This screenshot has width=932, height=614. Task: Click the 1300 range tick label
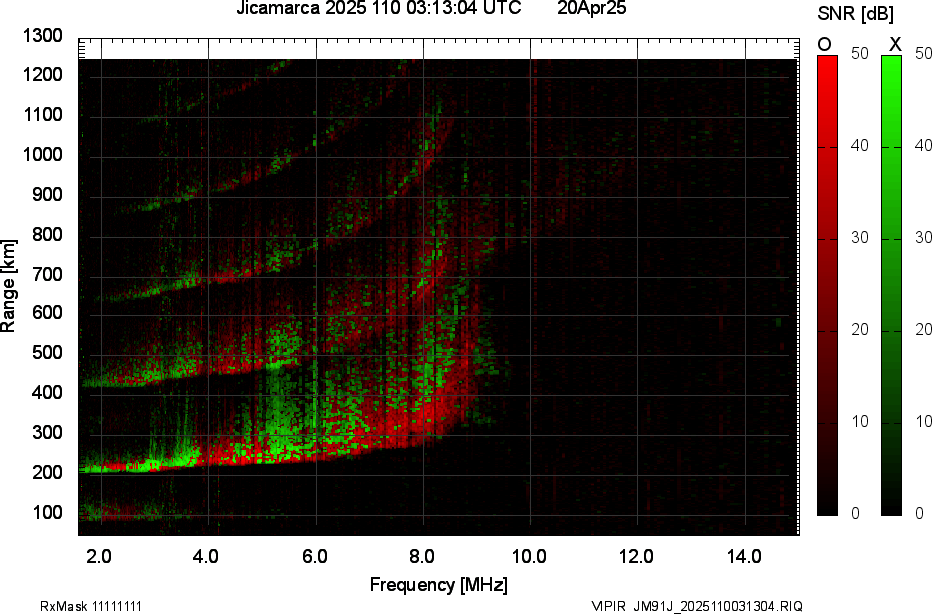(x=42, y=36)
